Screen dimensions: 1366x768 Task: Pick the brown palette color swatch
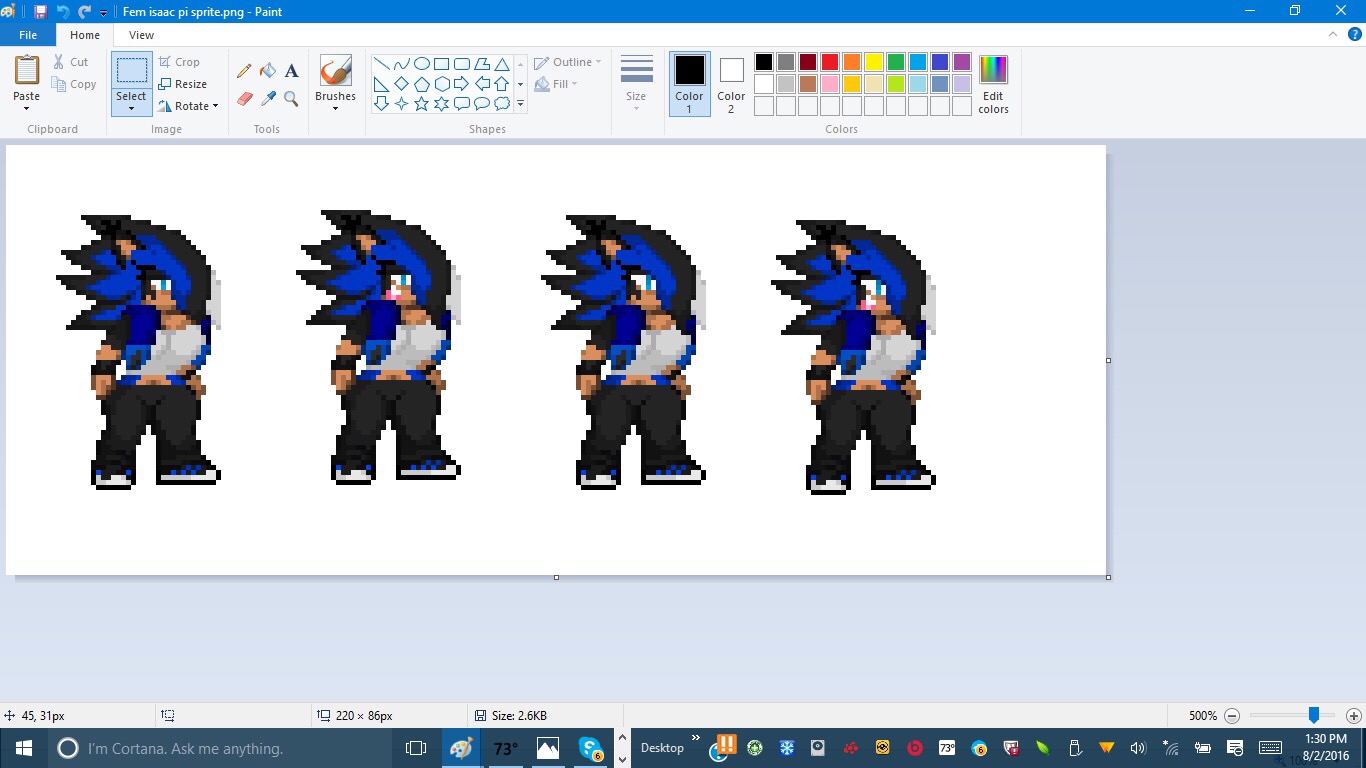click(807, 84)
